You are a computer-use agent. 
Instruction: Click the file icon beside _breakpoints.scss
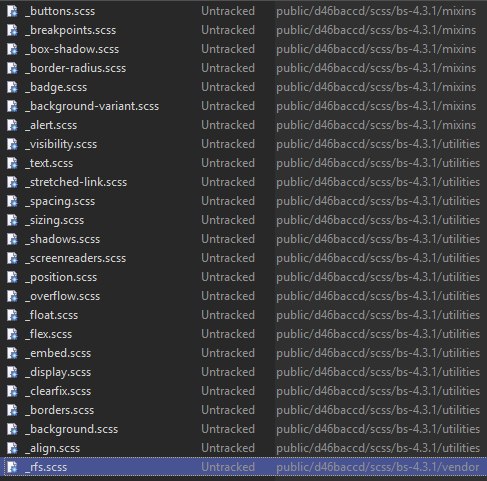pyautogui.click(x=12, y=30)
